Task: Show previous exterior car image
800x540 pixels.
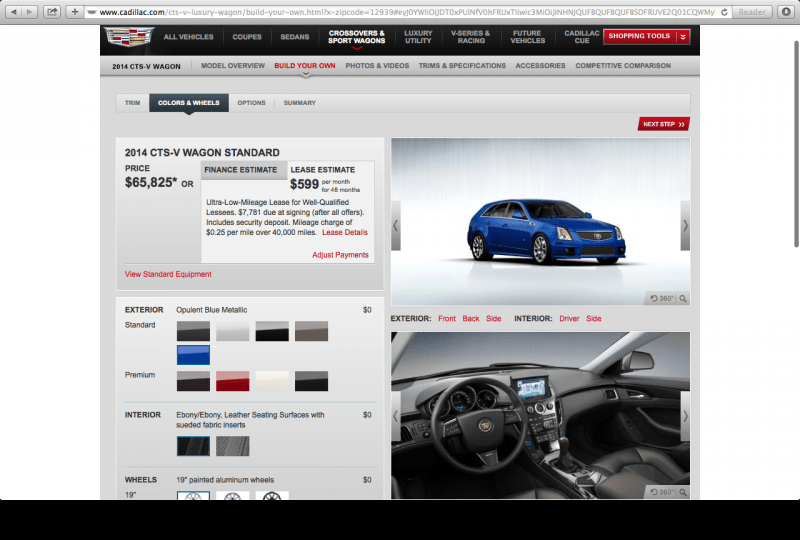Action: (395, 226)
